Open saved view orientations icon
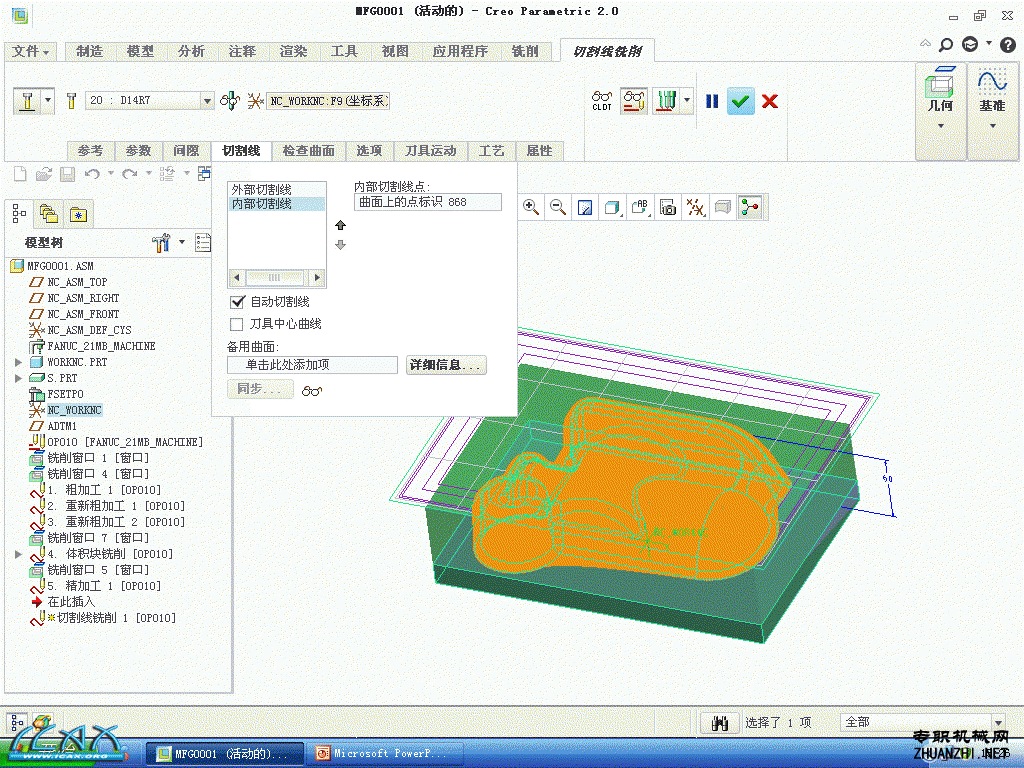1024x768 pixels. [640, 208]
